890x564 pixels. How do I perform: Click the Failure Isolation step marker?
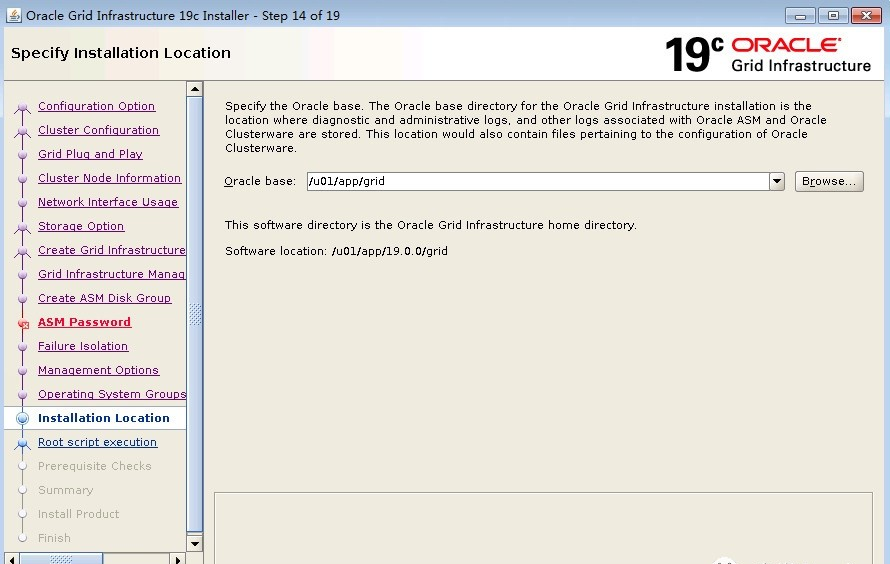point(23,347)
